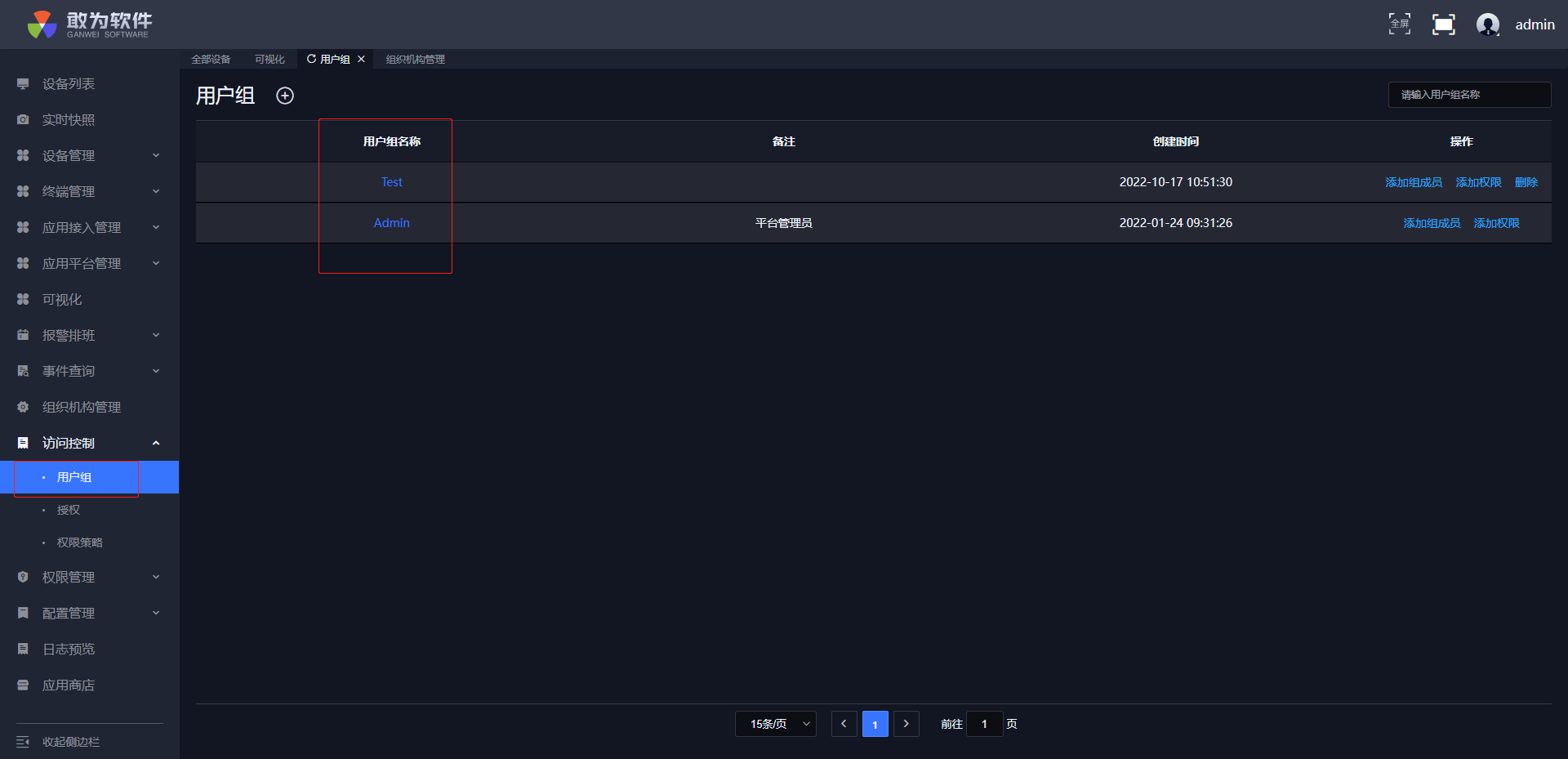Viewport: 1568px width, 759px height.
Task: Click the 应用平台管理 sidebar icon
Action: (x=23, y=264)
